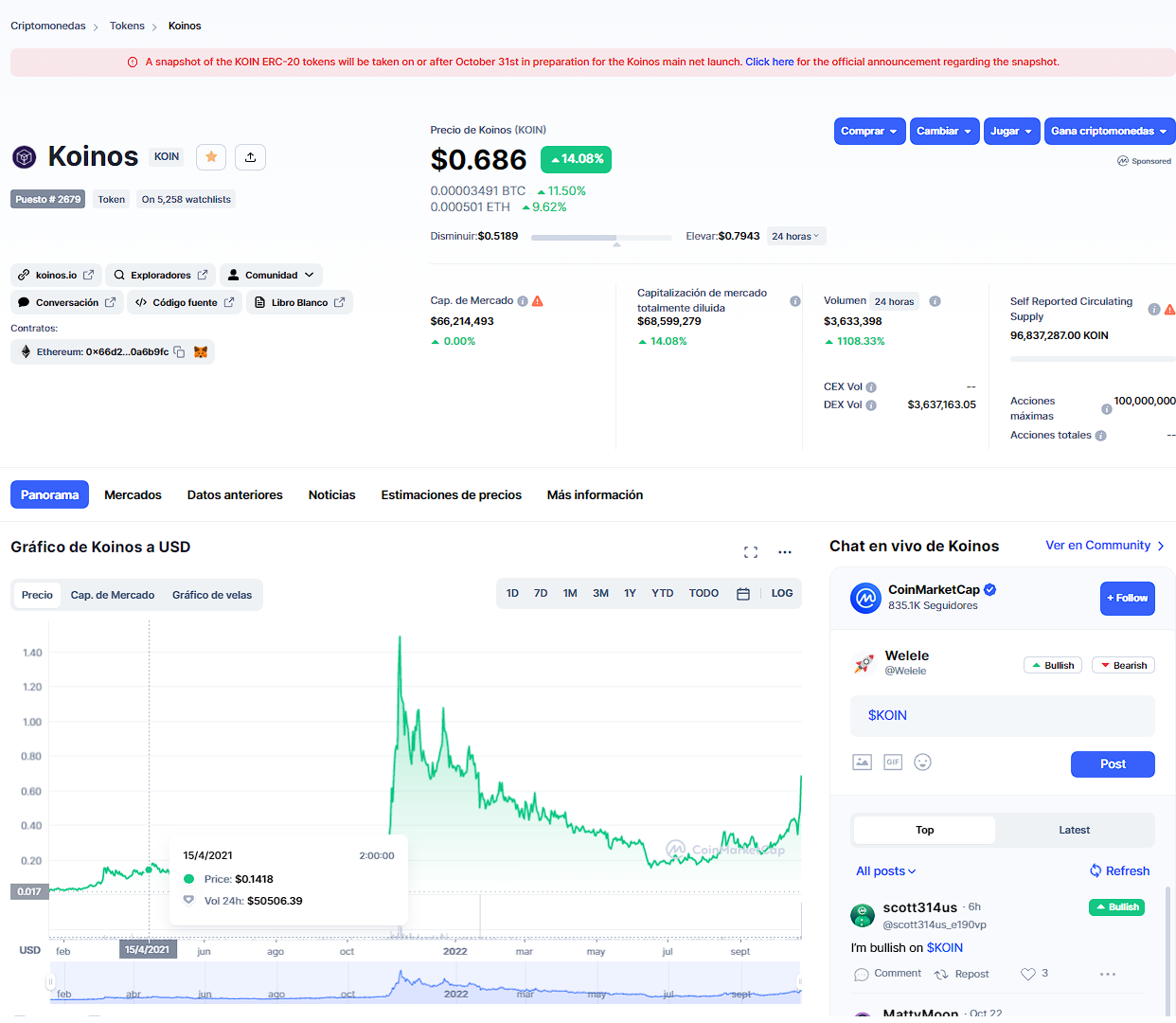The width and height of the screenshot is (1176, 1023).
Task: Open the chart three-dots options menu
Action: [785, 552]
